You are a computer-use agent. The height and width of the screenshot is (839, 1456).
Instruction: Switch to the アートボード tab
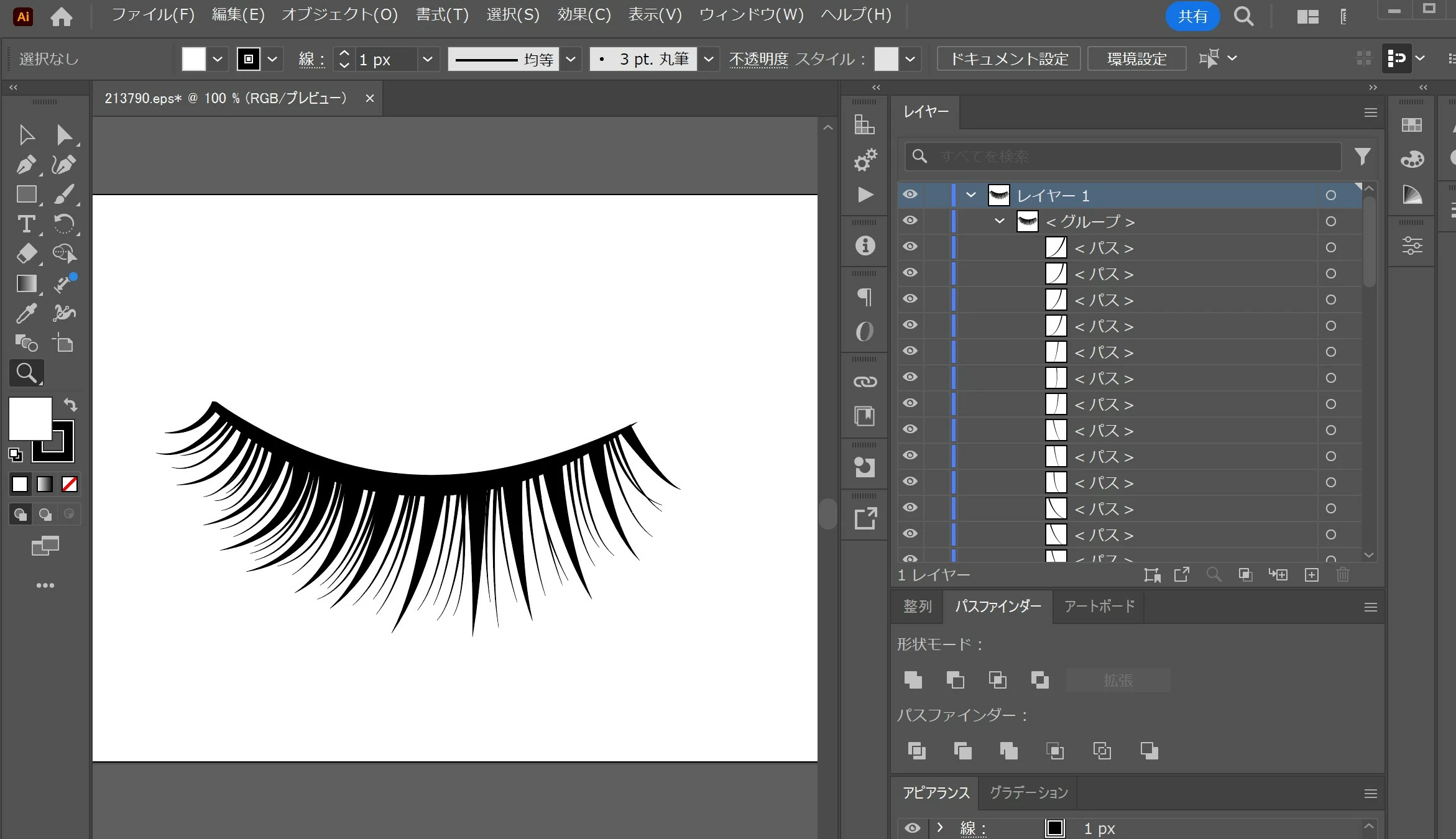[x=1099, y=606]
